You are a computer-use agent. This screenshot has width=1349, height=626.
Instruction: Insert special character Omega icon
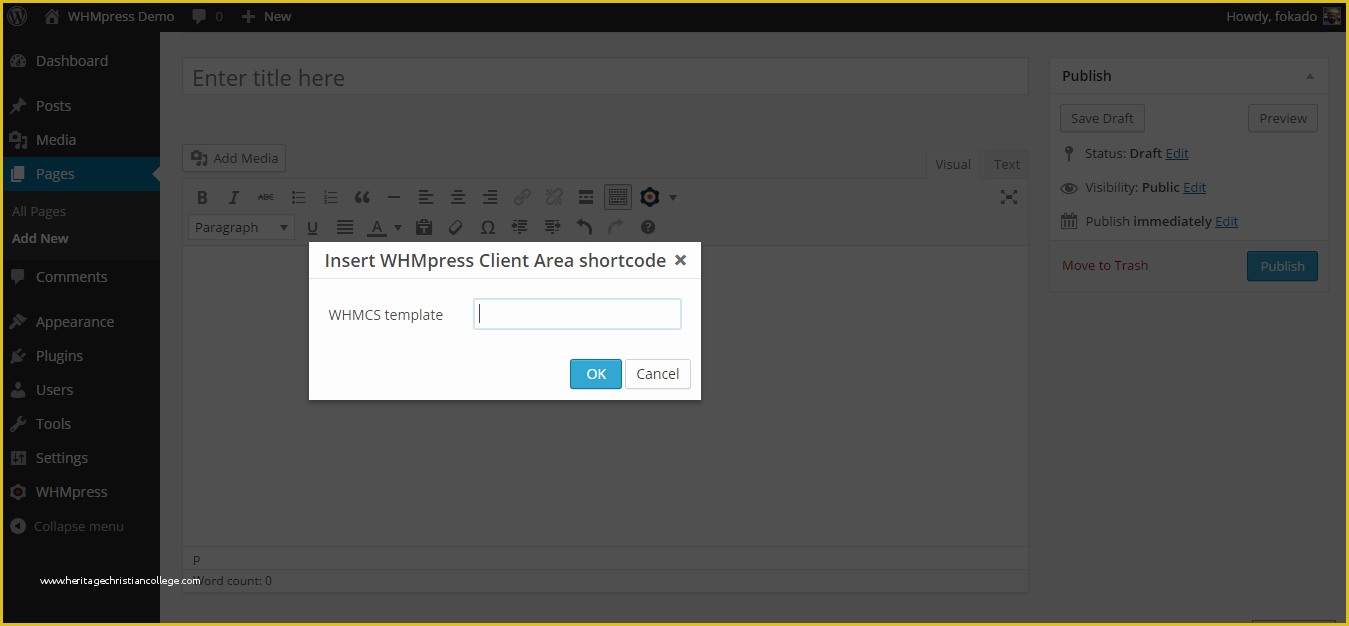(x=488, y=228)
